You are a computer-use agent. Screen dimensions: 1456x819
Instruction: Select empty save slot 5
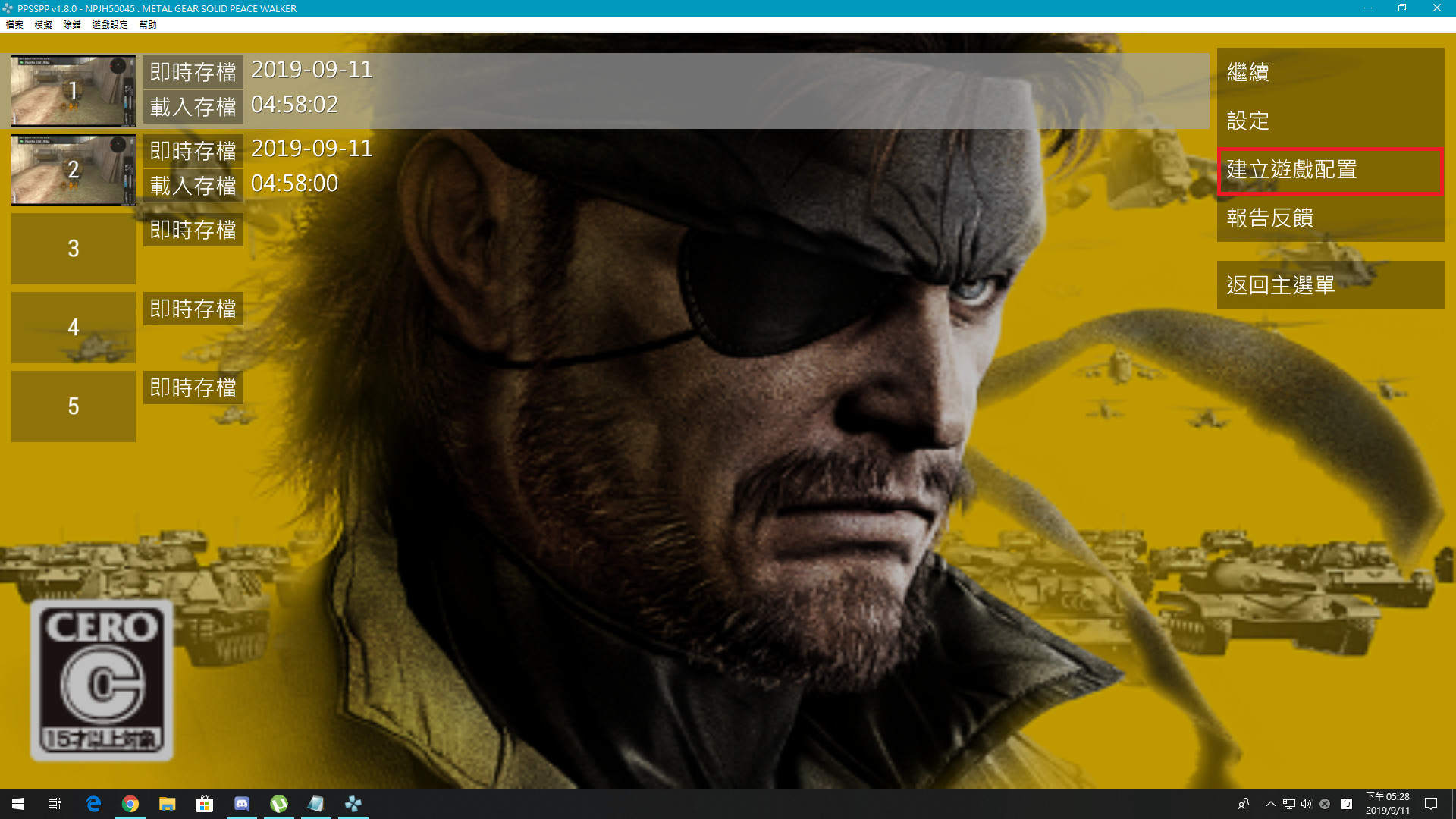click(x=74, y=406)
